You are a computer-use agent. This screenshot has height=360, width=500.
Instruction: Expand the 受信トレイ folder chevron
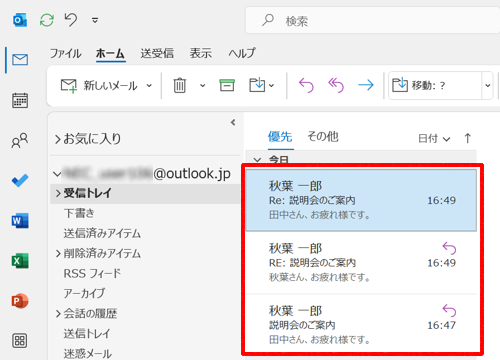[x=58, y=193]
